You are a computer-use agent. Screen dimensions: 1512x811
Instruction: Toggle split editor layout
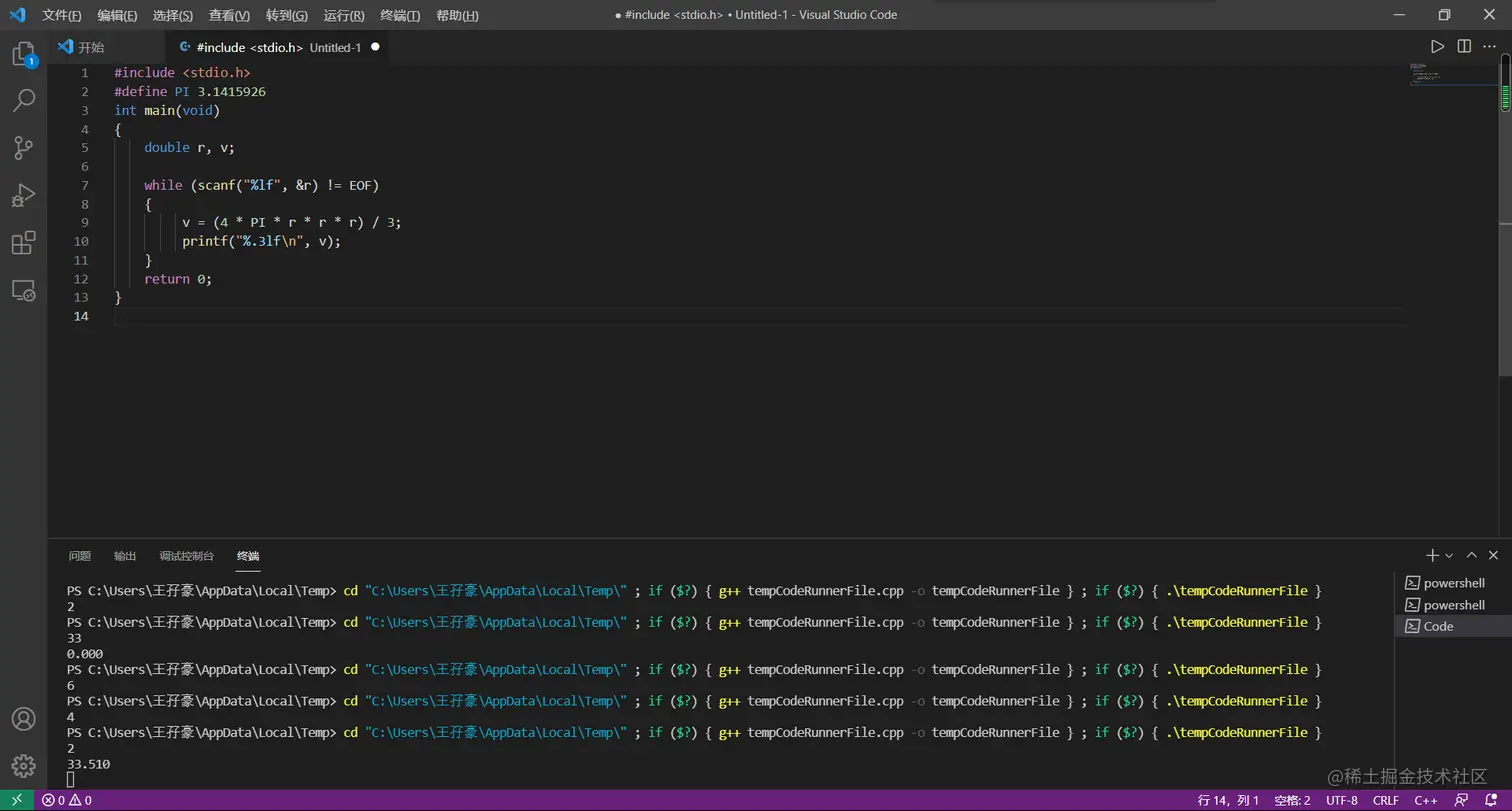1464,47
